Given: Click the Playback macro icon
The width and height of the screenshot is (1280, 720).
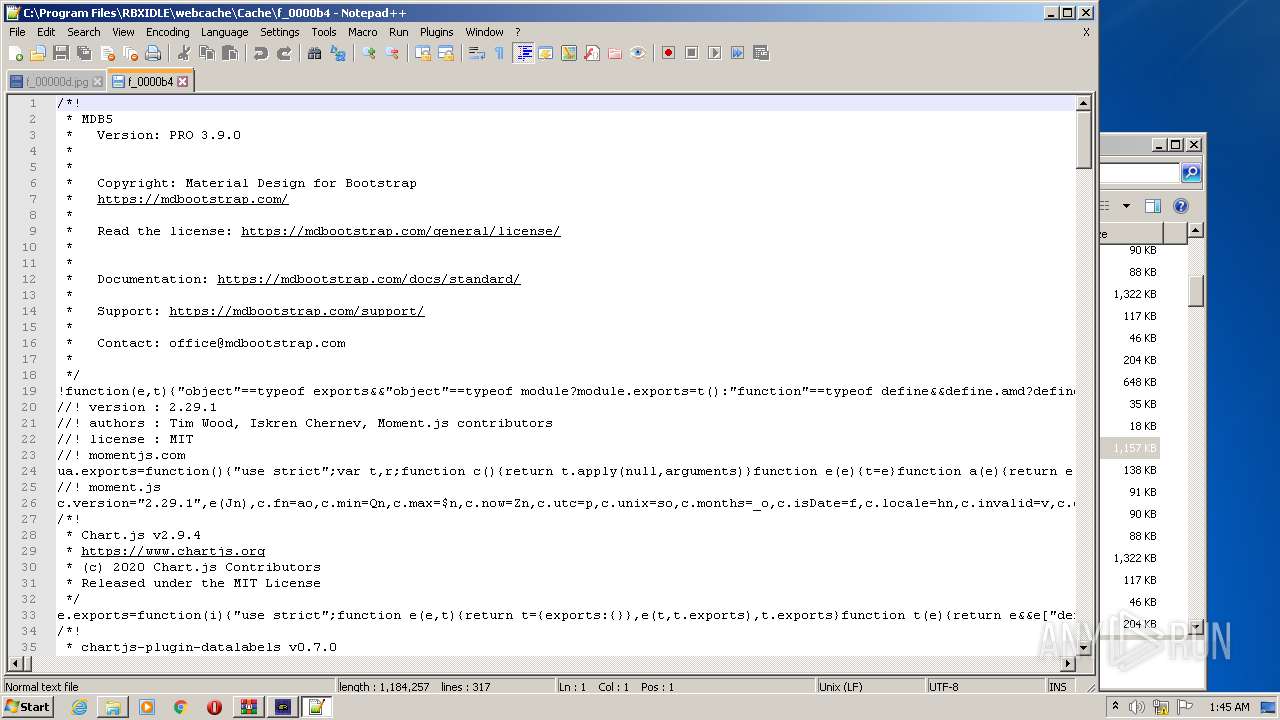Looking at the screenshot, I should pos(714,53).
